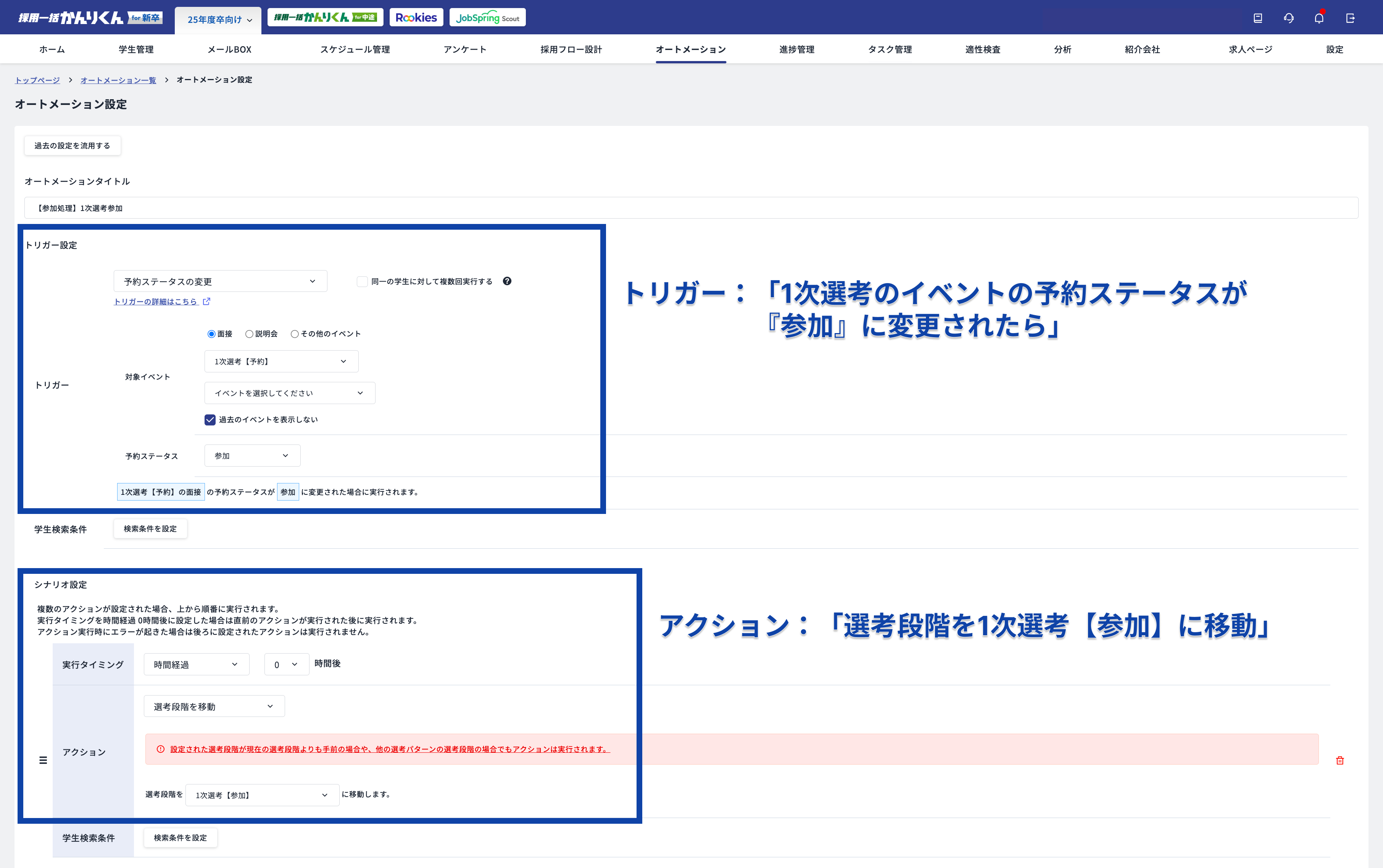Viewport: 1383px width, 868px height.
Task: Click the drag handle icon beside アクション
Action: click(43, 760)
